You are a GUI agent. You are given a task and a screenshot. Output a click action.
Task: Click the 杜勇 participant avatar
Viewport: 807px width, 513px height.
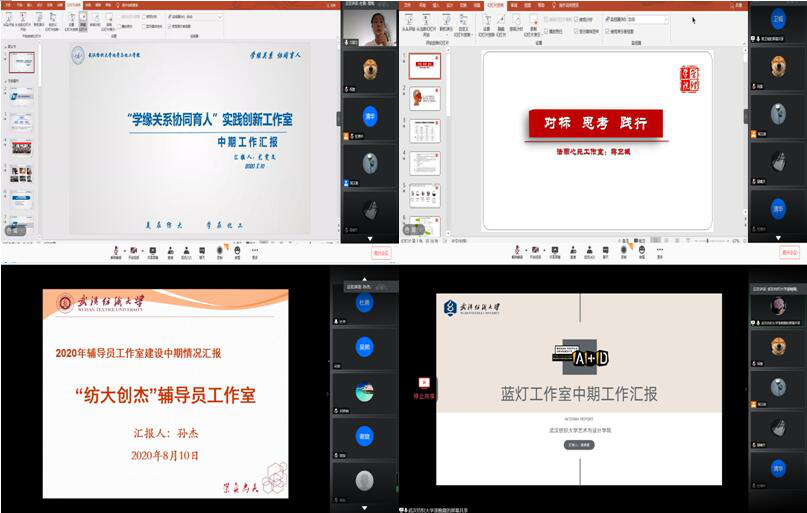click(x=364, y=302)
